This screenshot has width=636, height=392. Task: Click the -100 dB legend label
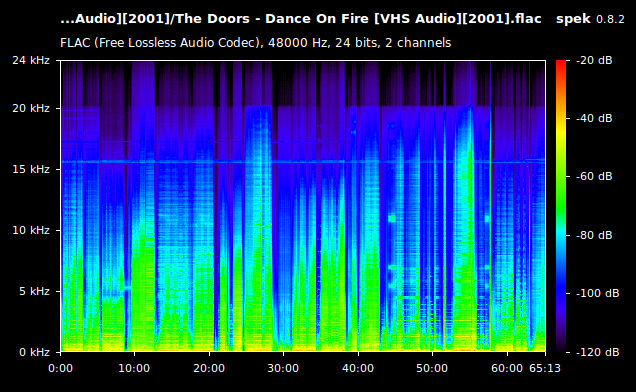point(597,293)
